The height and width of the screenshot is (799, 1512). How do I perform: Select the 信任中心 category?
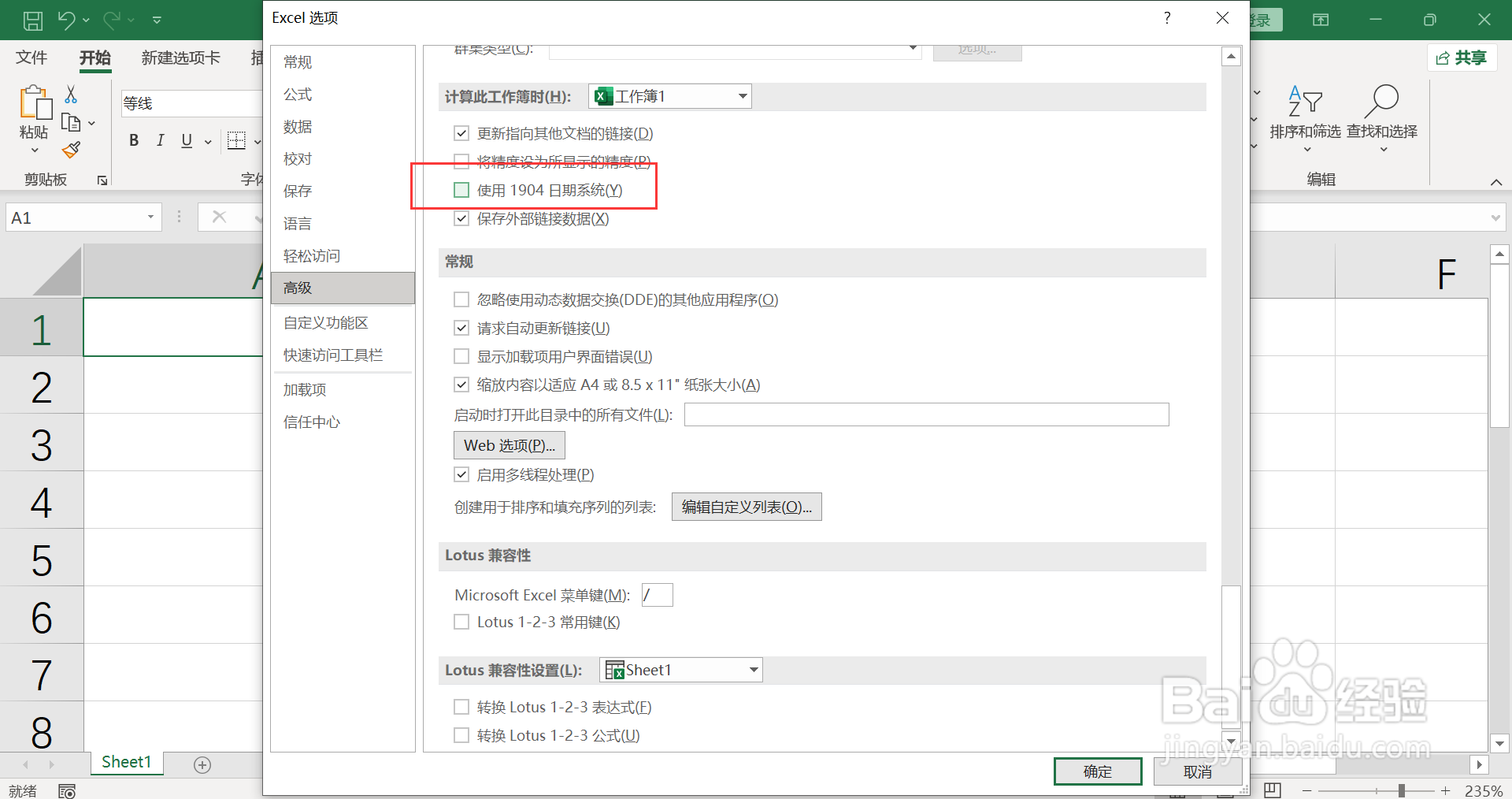click(343, 422)
